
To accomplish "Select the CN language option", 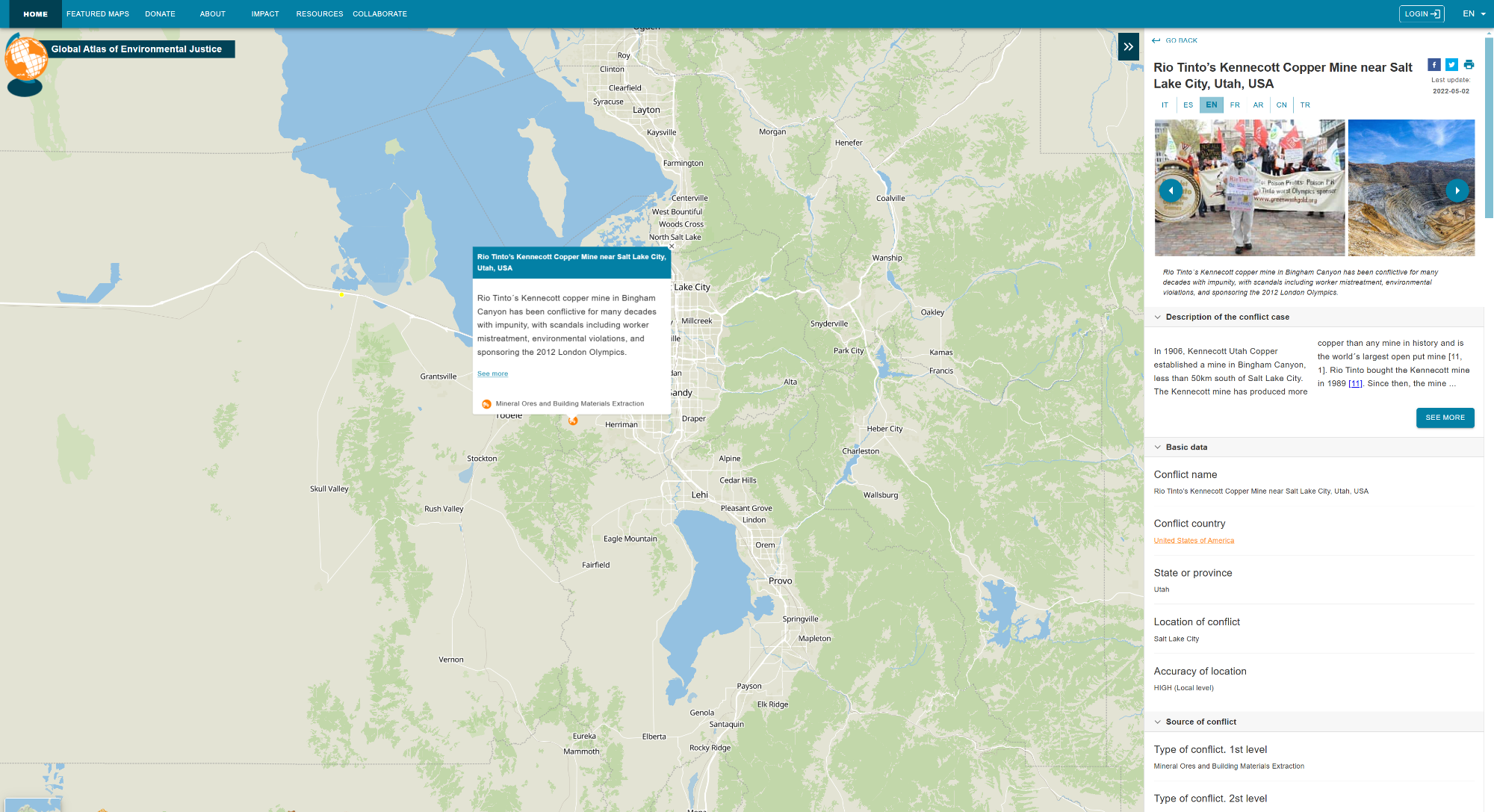I will tap(1281, 105).
